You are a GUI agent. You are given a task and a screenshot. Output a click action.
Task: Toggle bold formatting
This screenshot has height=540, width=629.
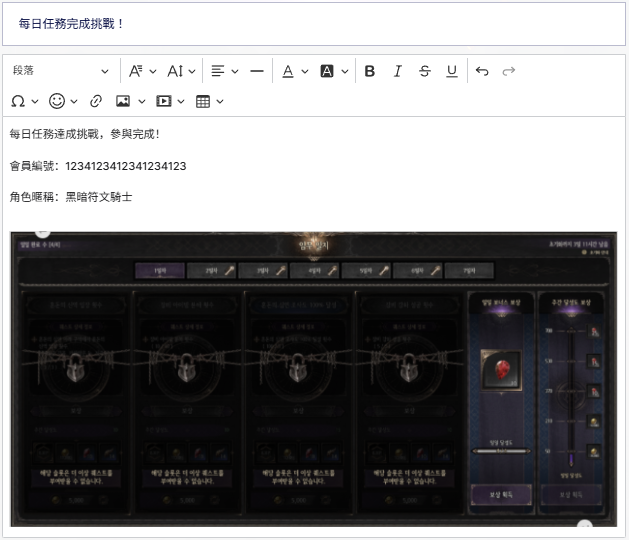370,71
